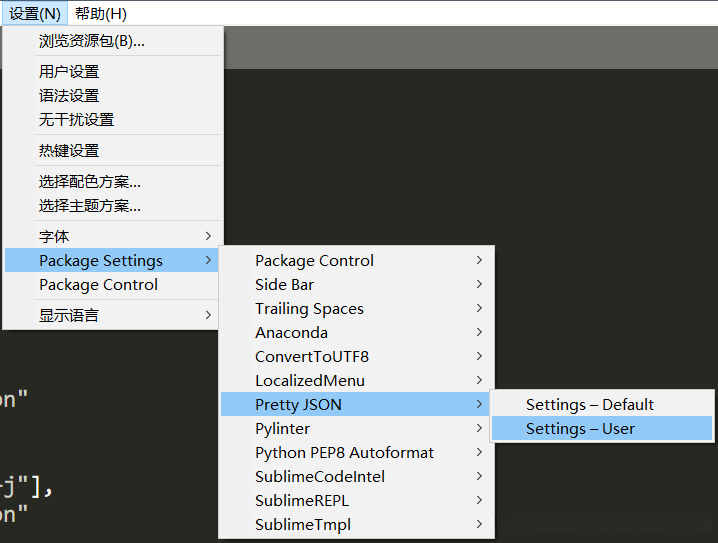Image resolution: width=718 pixels, height=543 pixels.
Task: Open 无干扰设置 entry
Action: click(76, 120)
